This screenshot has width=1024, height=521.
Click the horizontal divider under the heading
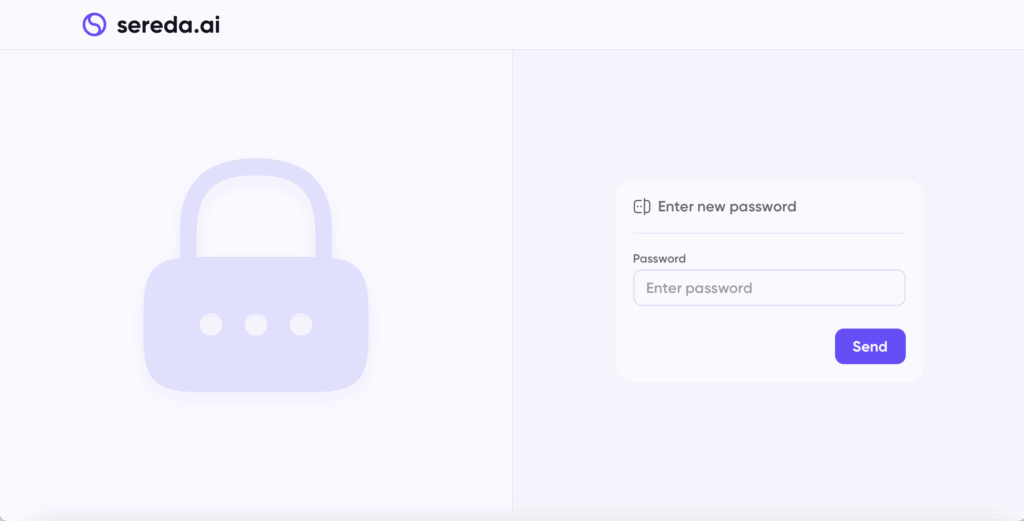click(769, 233)
